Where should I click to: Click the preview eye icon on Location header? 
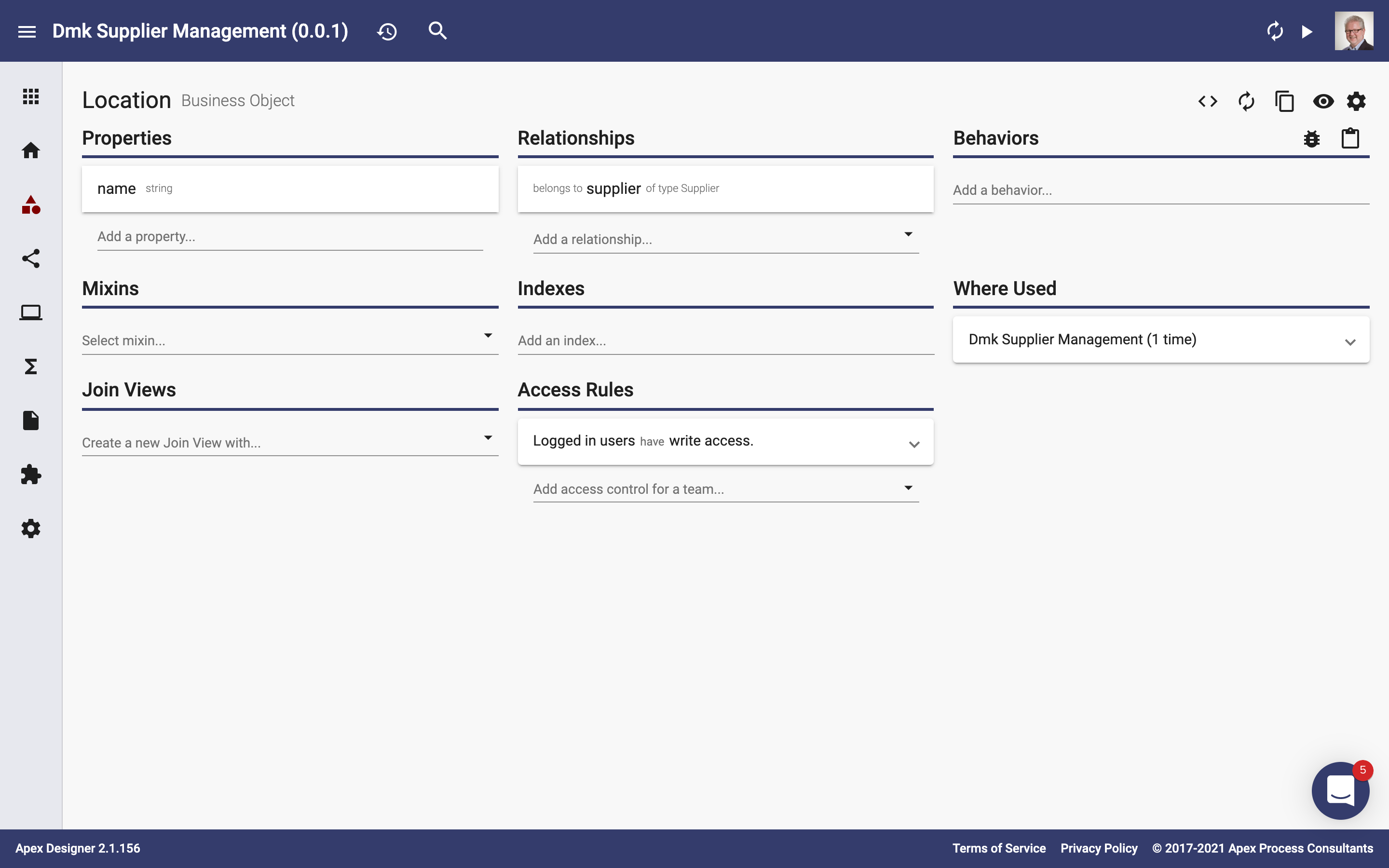tap(1323, 100)
